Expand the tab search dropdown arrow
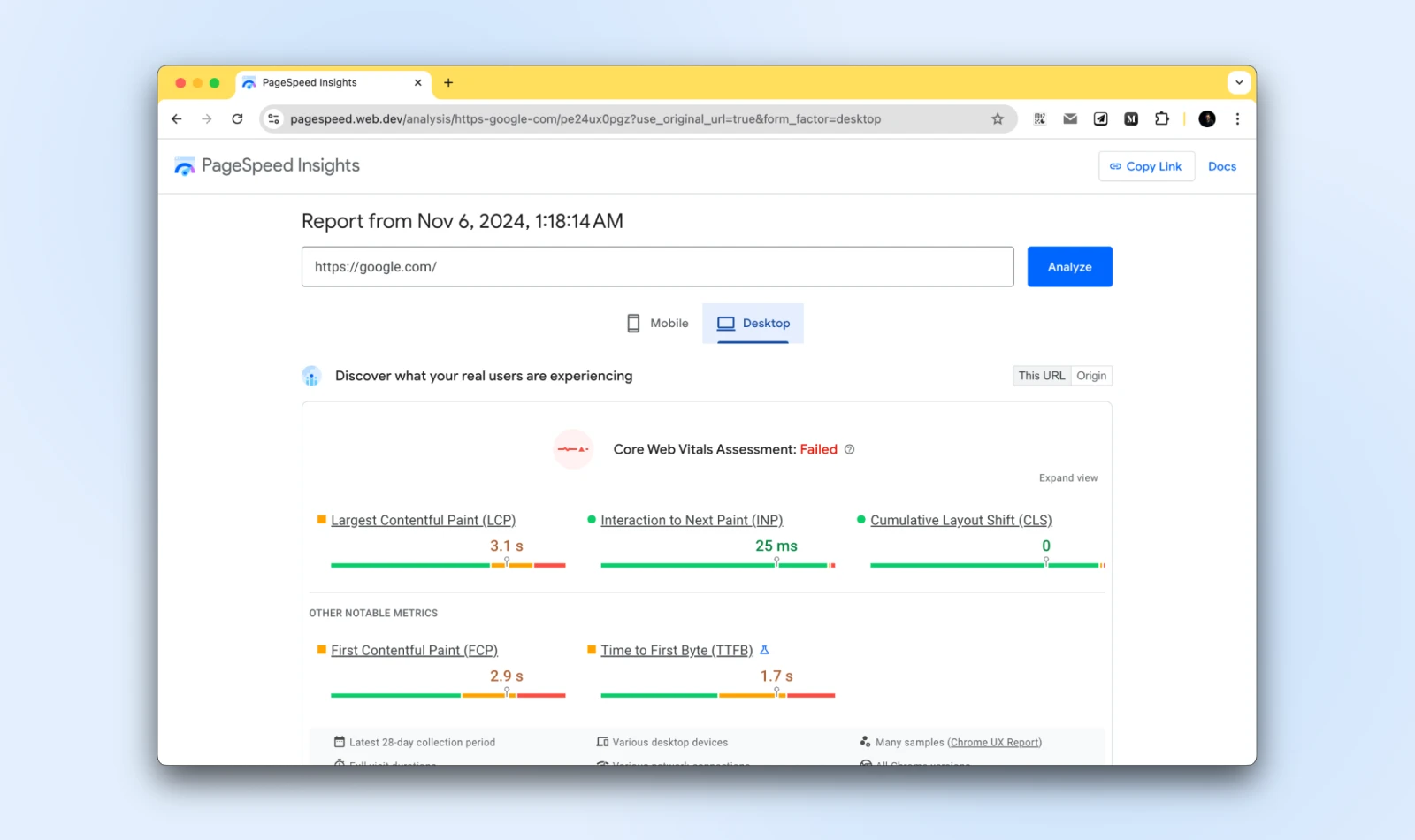The image size is (1415, 840). coord(1239,82)
